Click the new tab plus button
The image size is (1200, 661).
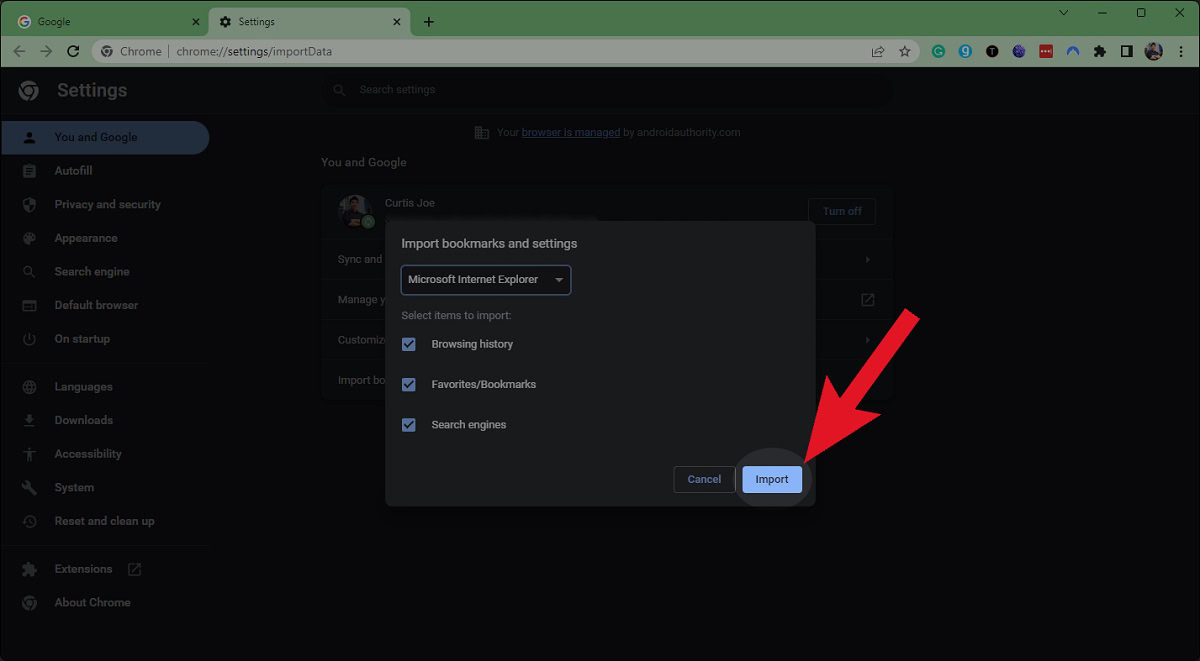[429, 22]
